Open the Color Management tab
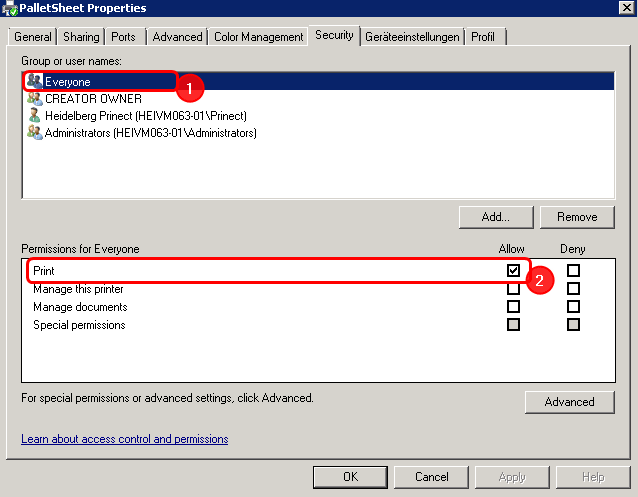This screenshot has height=497, width=638. tap(258, 37)
